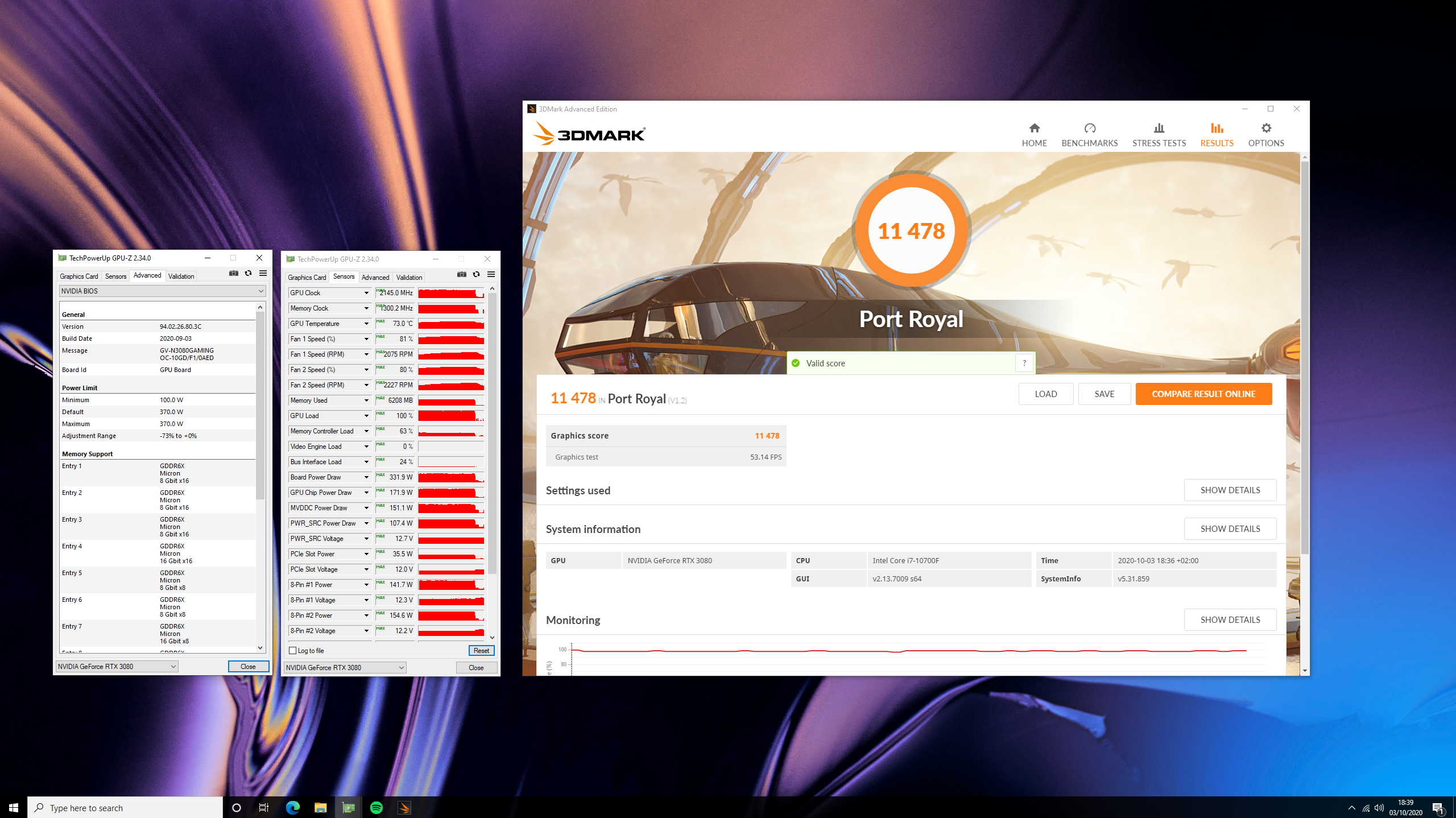This screenshot has height=818, width=1456.
Task: Open the HOME section in 3DMark
Action: coord(1034,135)
